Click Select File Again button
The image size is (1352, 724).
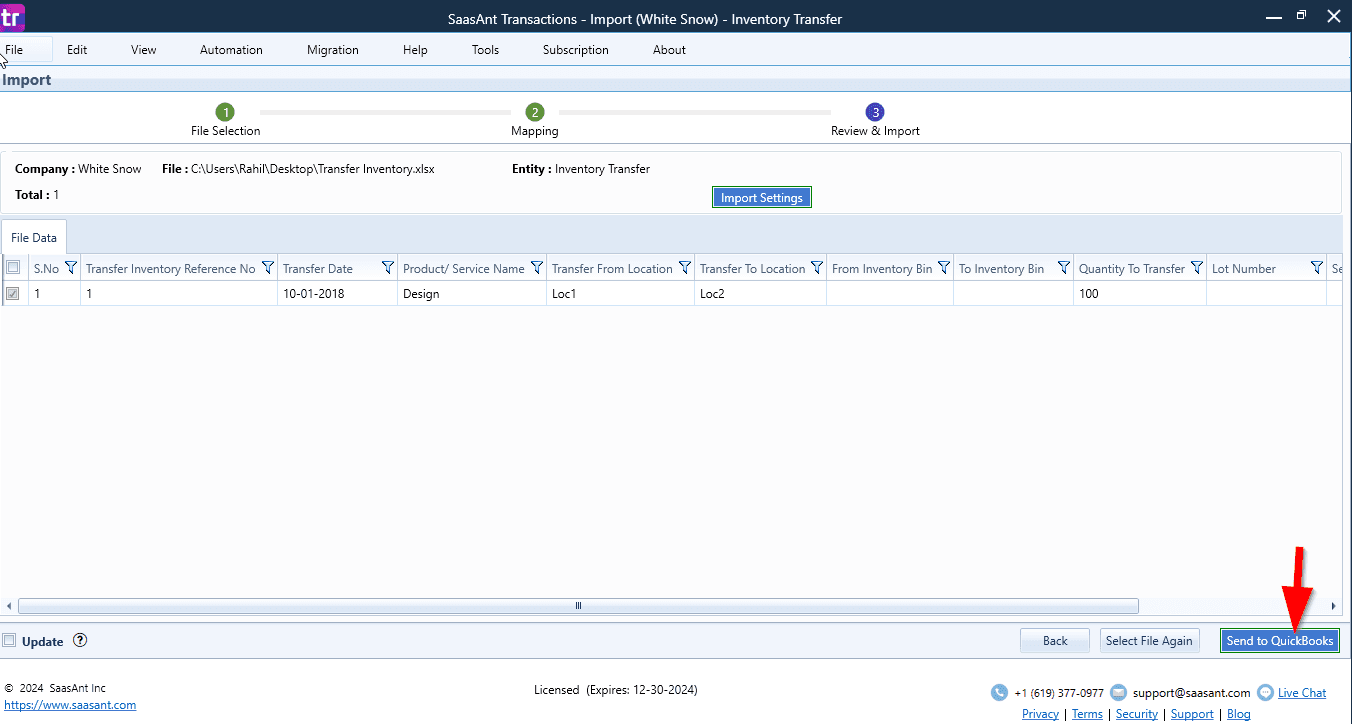click(1149, 641)
